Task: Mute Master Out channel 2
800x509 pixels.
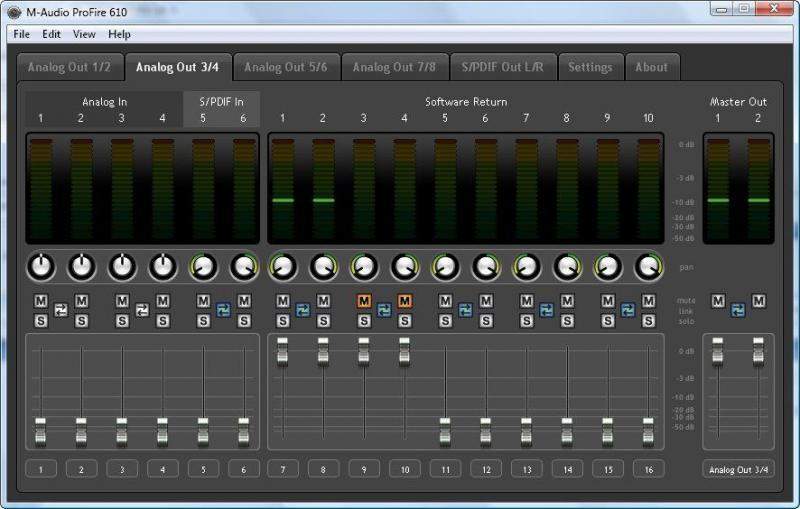Action: coord(758,301)
